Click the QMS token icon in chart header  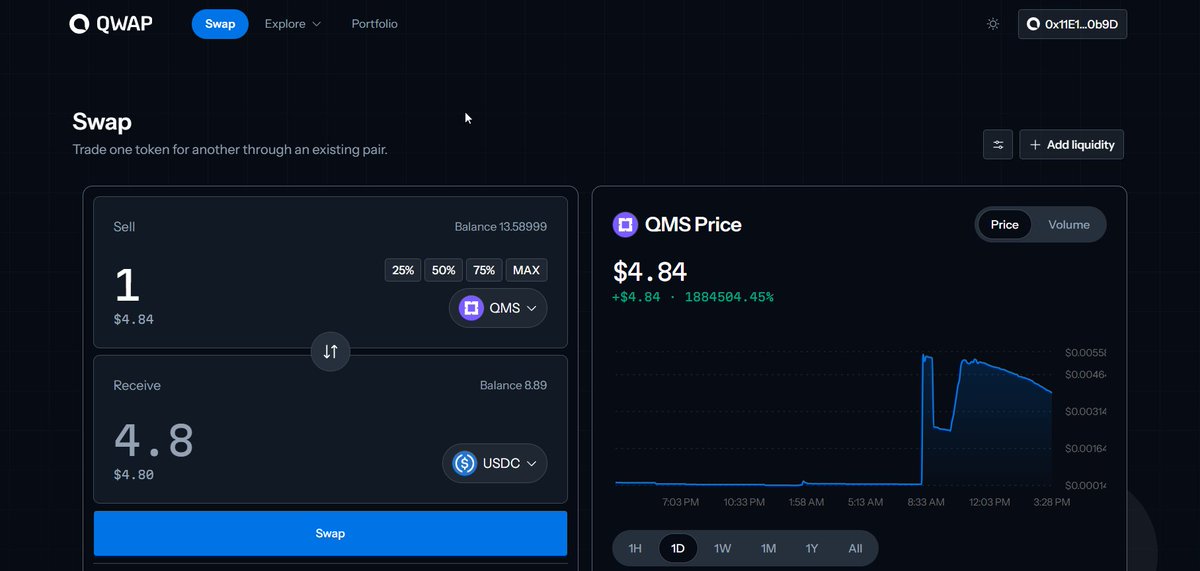coord(625,224)
